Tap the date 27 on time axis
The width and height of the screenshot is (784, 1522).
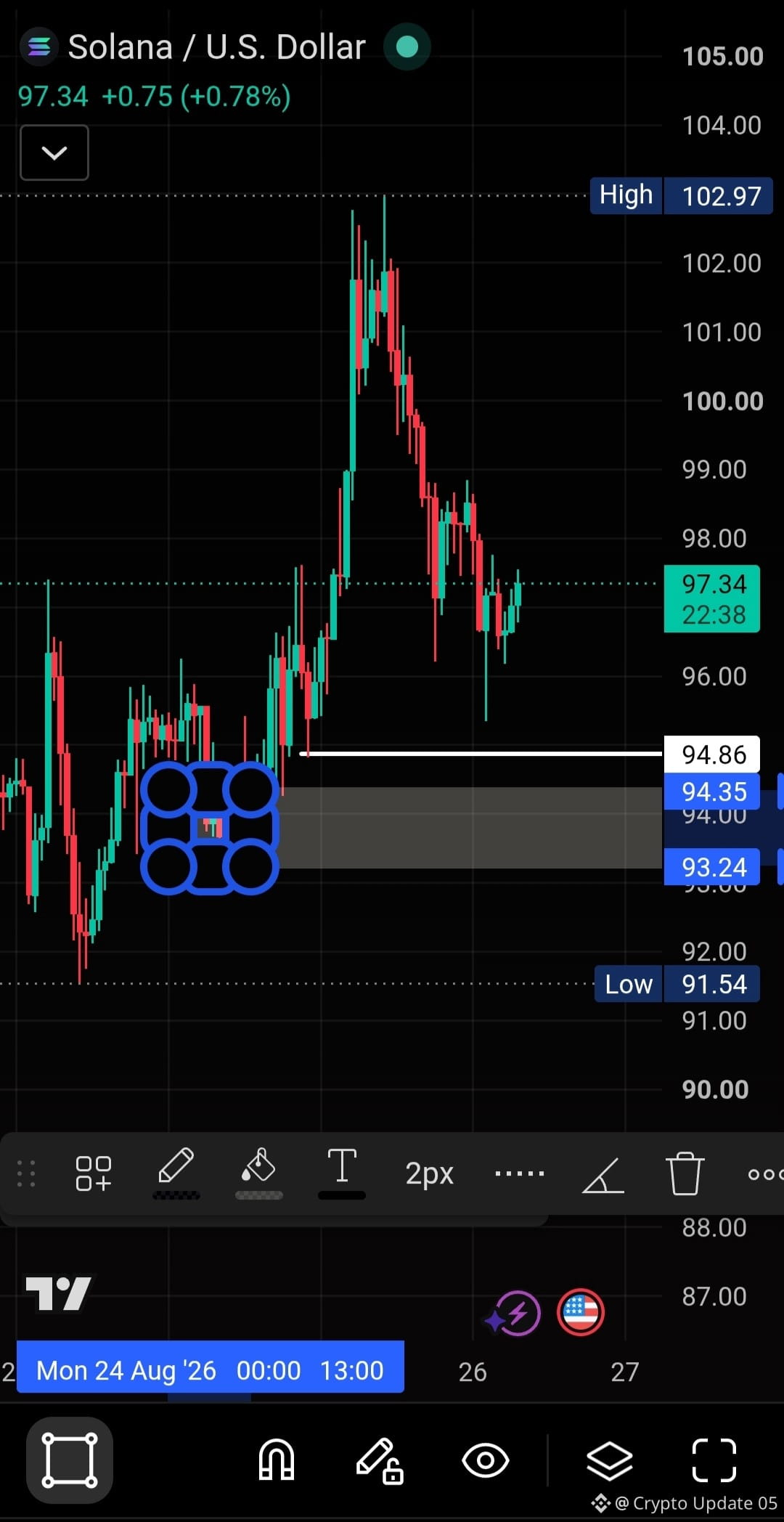pos(625,1372)
